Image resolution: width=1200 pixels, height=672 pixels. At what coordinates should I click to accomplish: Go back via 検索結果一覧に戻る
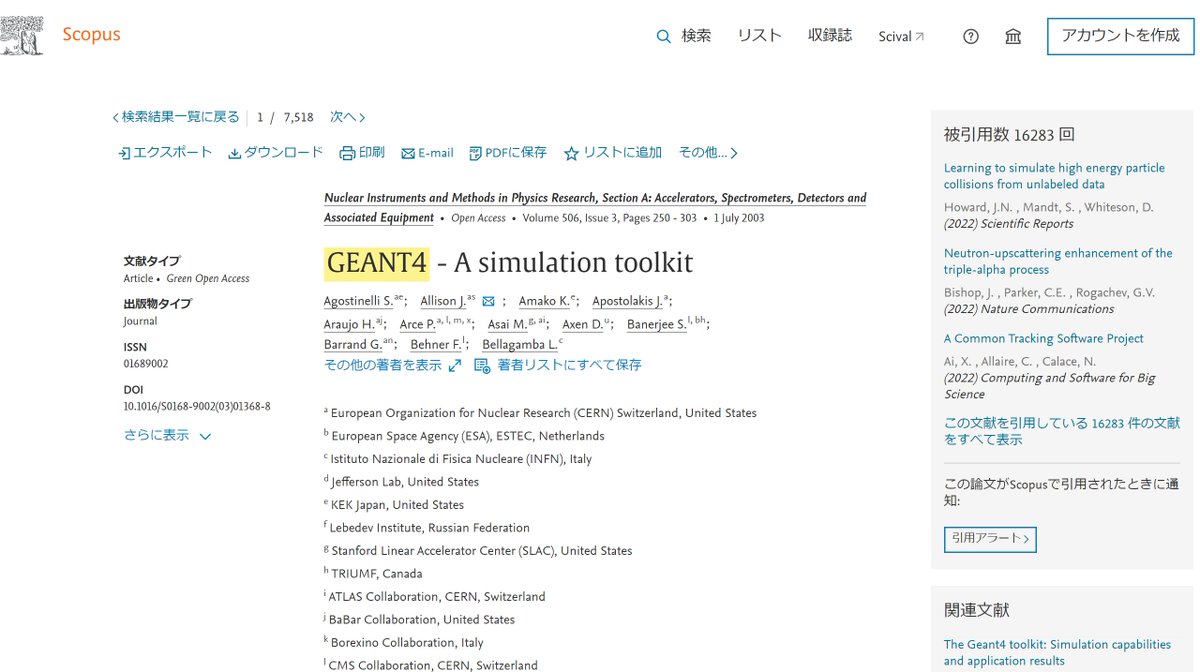(x=176, y=117)
